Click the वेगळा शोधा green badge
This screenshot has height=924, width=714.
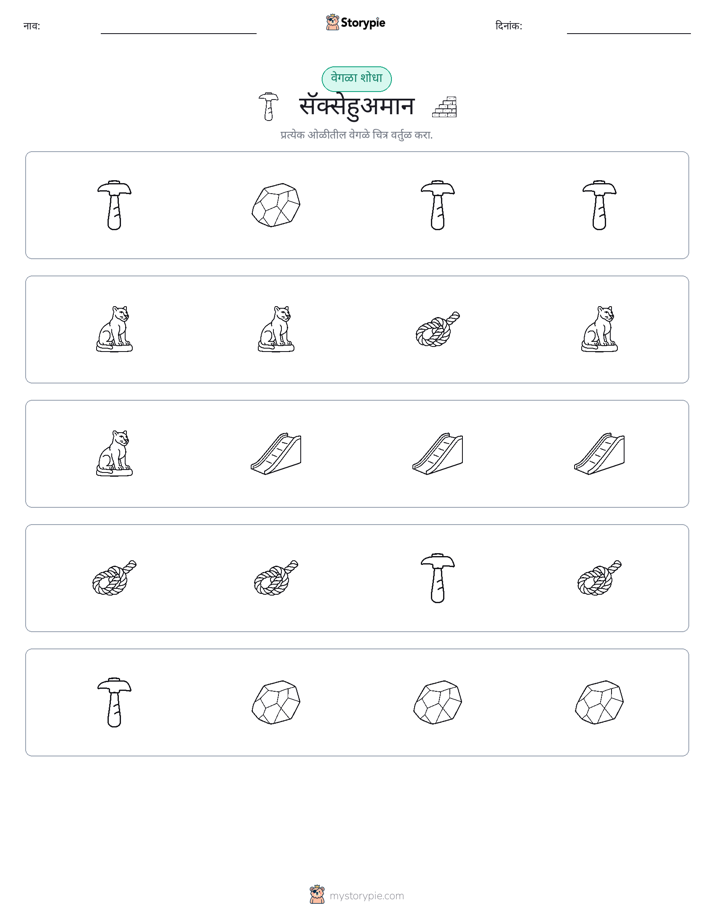(x=356, y=78)
